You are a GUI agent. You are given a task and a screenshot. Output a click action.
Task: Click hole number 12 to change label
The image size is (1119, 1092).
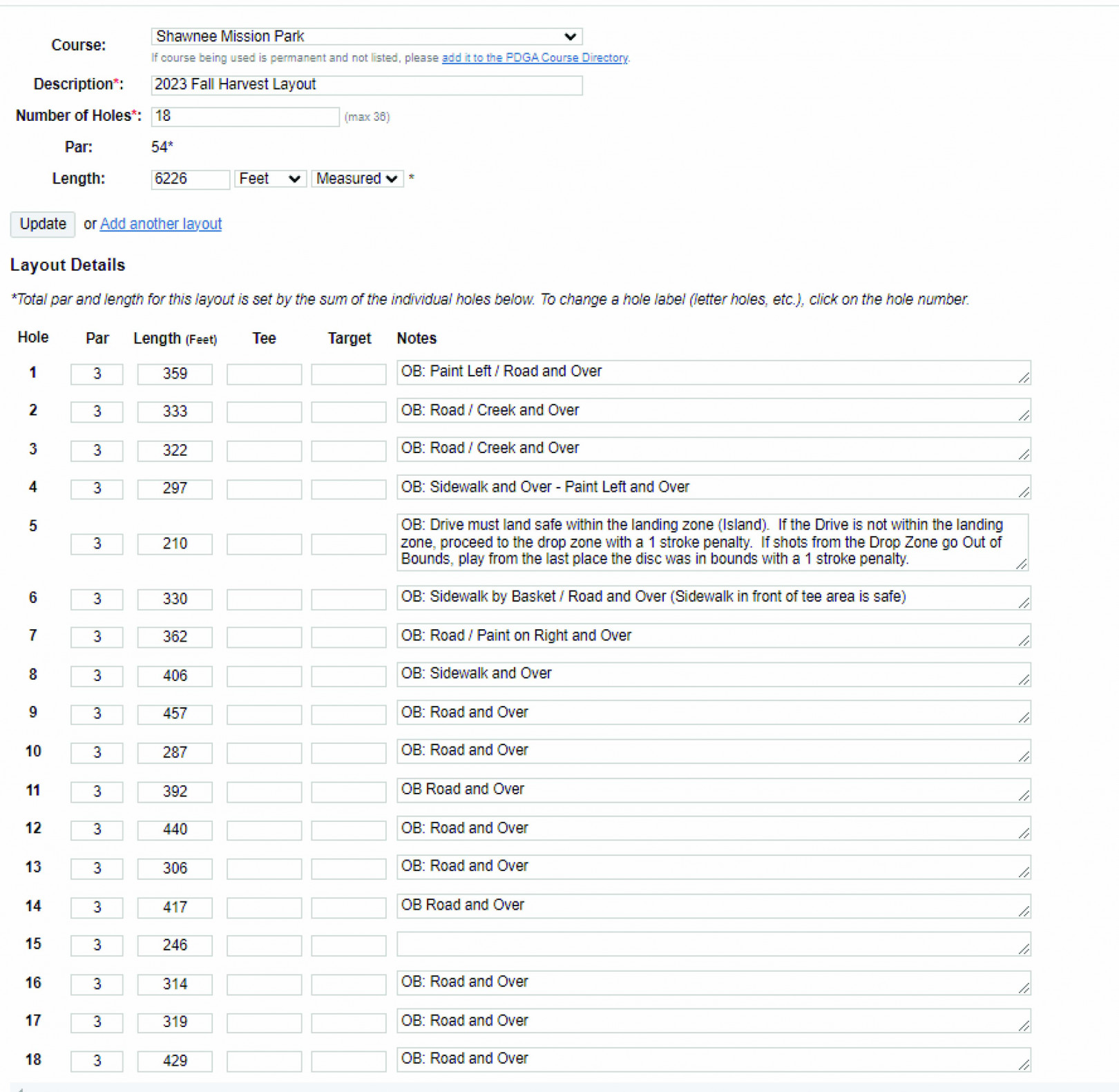click(33, 828)
